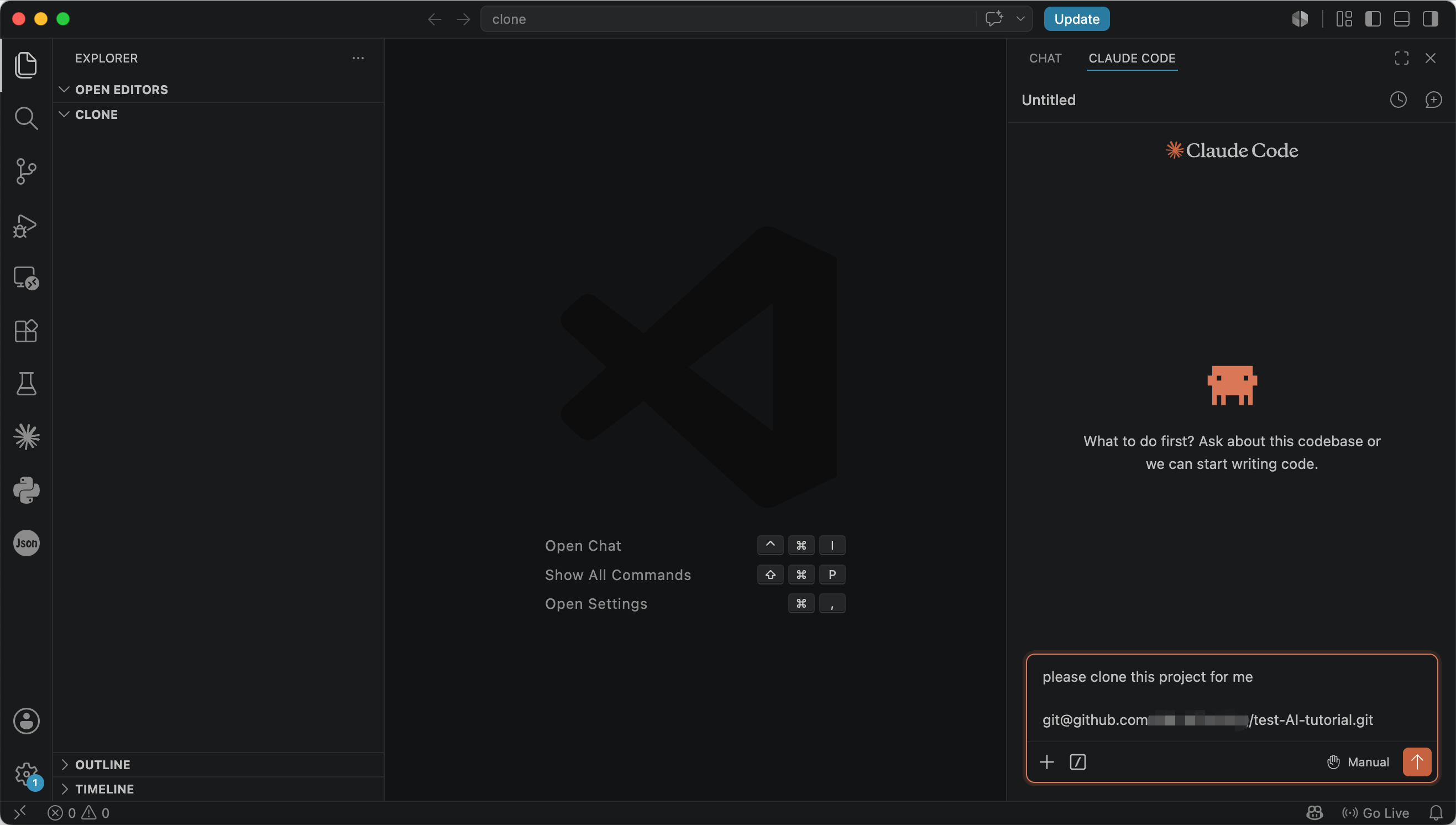
Task: Maximize the Claude Code panel
Action: [1402, 59]
